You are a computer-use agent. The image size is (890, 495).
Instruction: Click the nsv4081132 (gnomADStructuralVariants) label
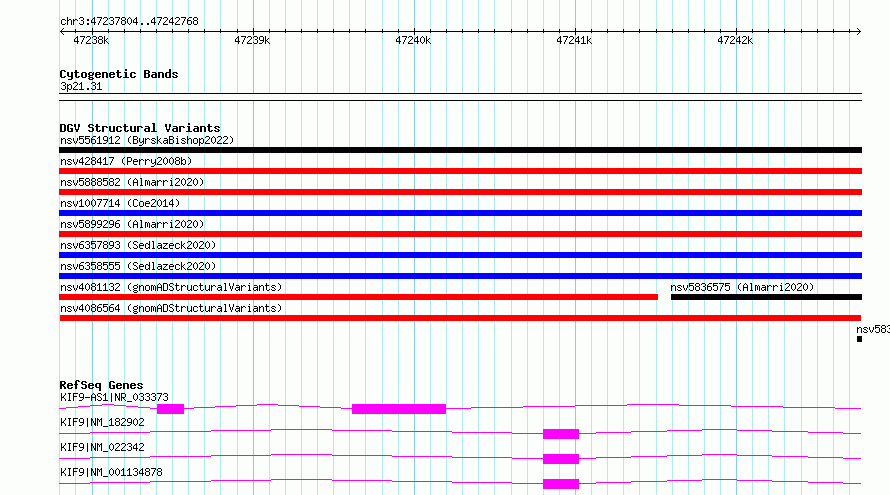pos(171,287)
